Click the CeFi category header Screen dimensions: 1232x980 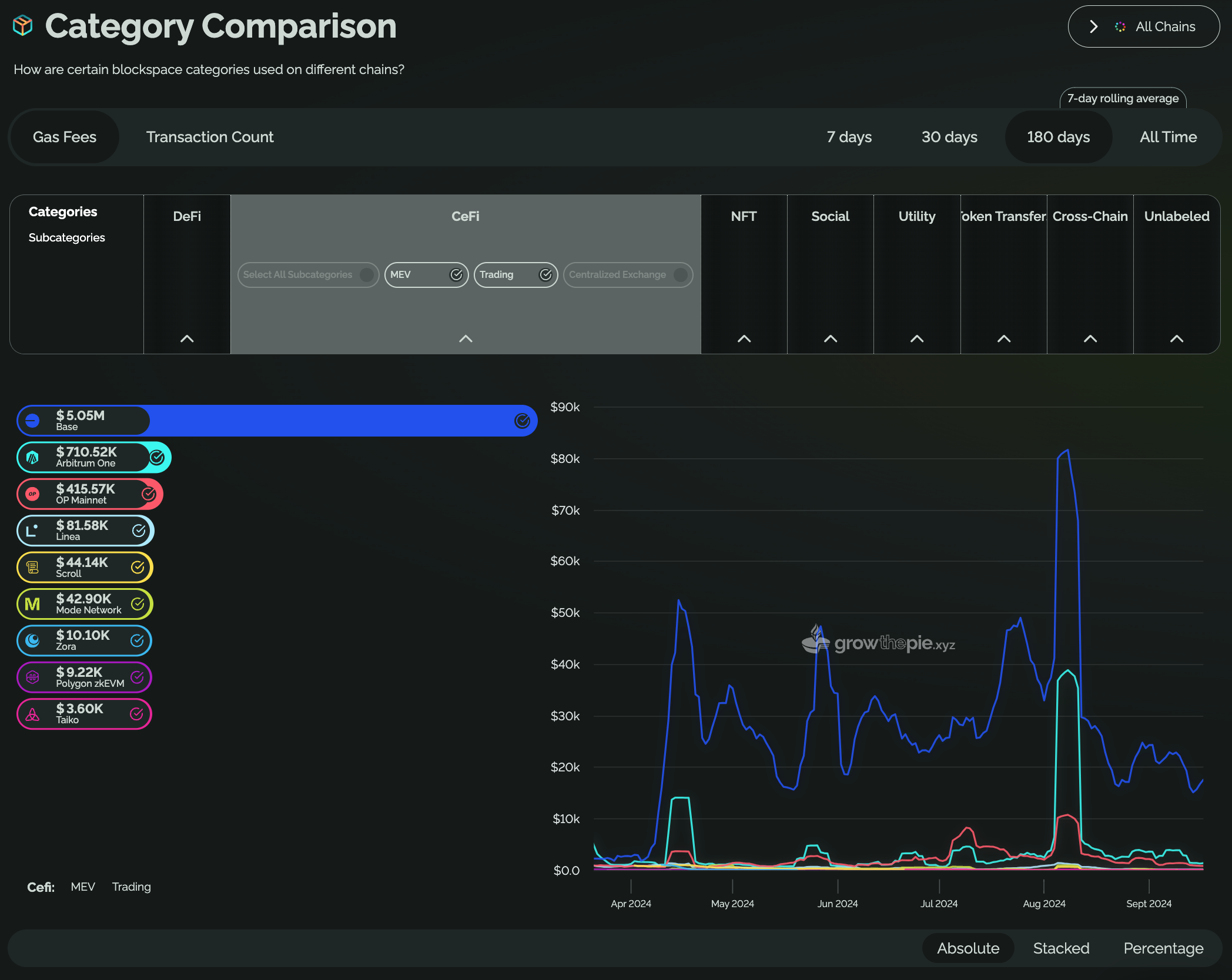click(x=466, y=216)
